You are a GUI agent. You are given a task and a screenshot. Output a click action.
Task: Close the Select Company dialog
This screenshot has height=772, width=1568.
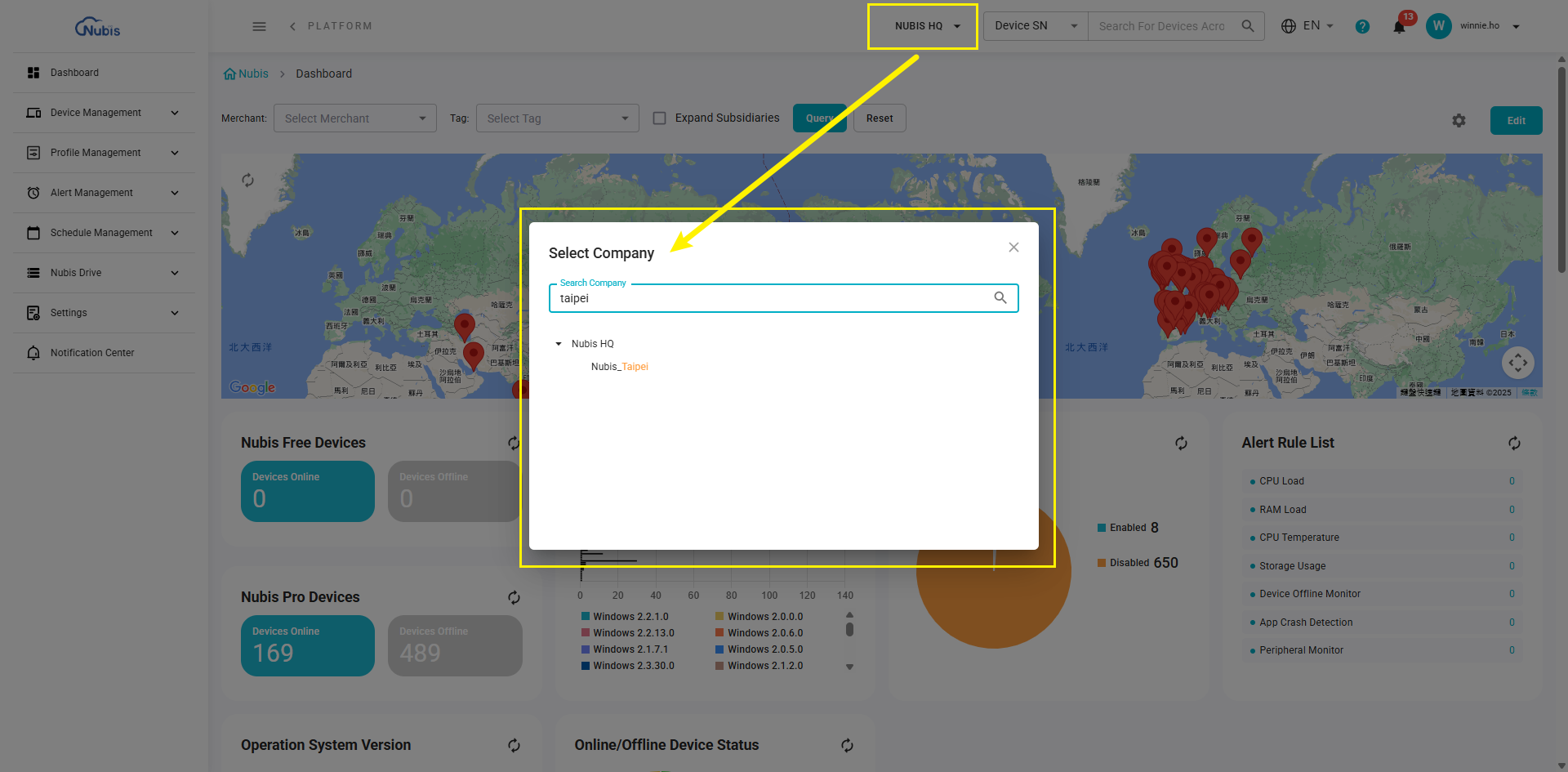(1013, 248)
